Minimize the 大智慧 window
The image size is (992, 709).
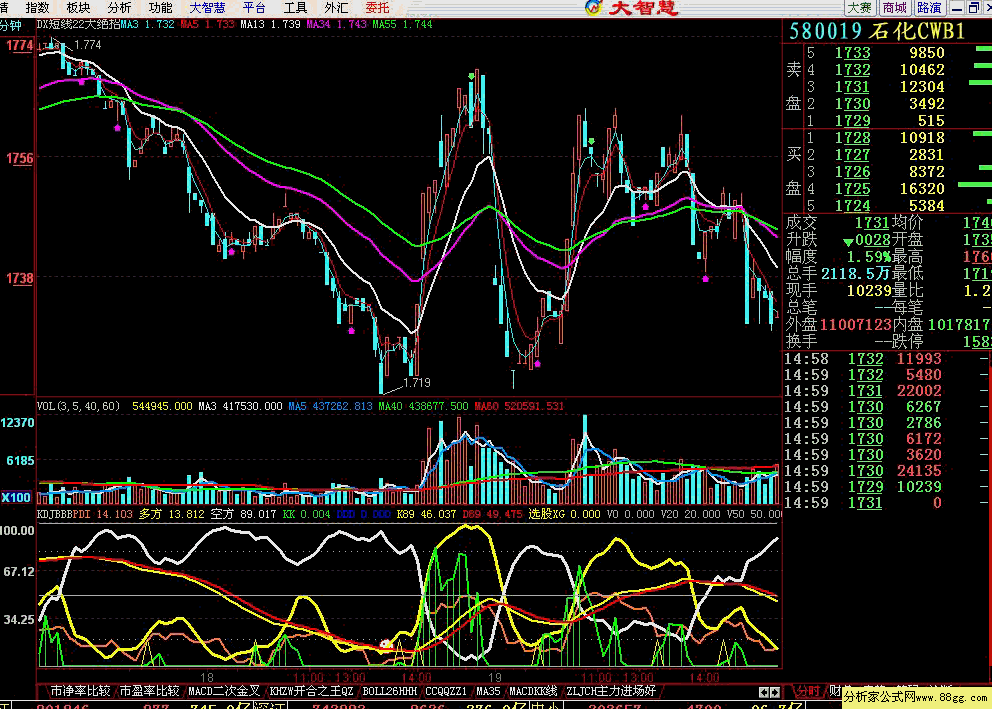pos(958,8)
